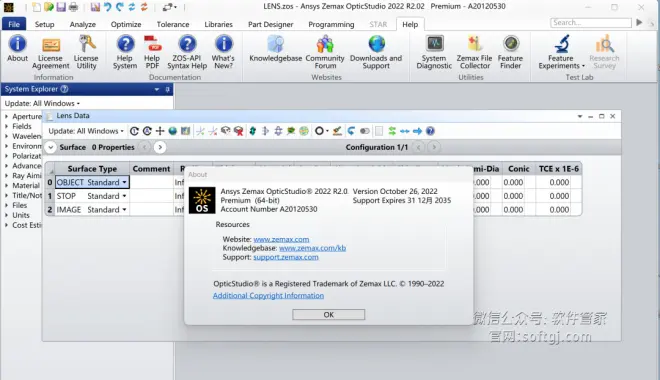Click OK in the About dialog
660x380 pixels.
(x=329, y=314)
